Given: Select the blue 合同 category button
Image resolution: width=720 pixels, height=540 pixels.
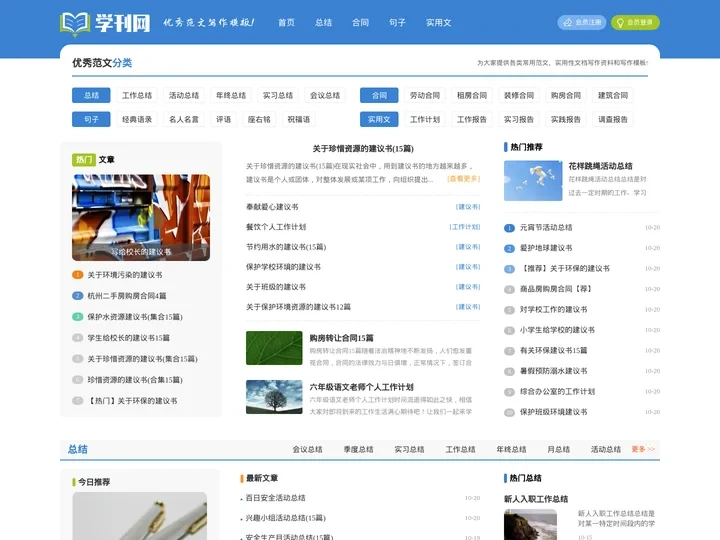Looking at the screenshot, I should point(379,95).
